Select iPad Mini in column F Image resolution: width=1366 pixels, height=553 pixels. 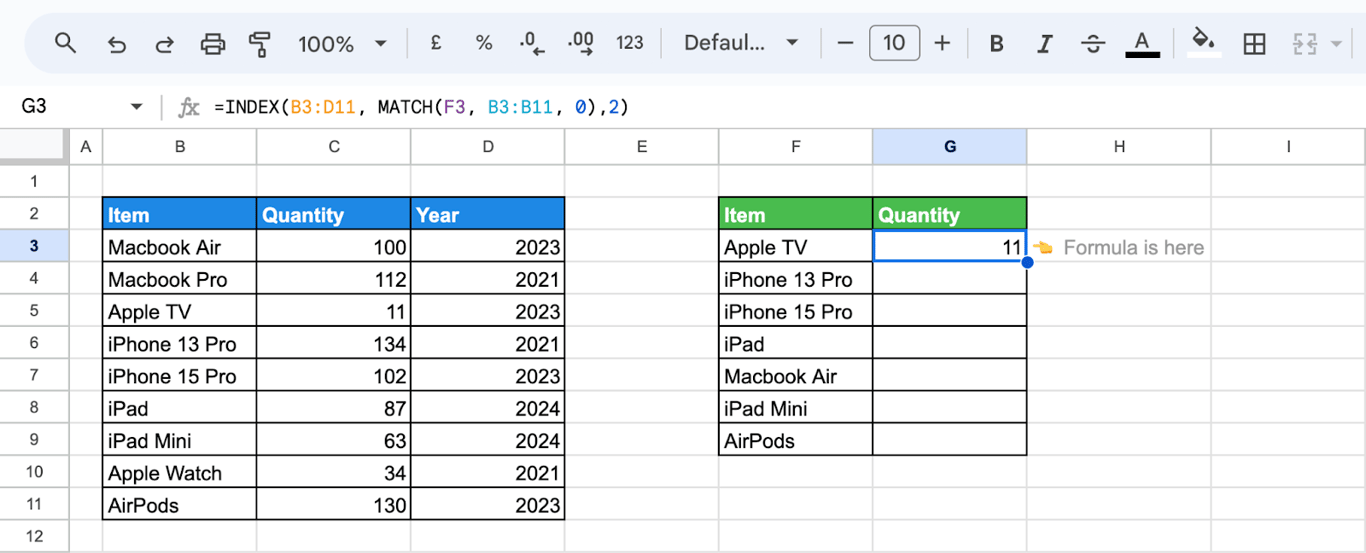795,408
